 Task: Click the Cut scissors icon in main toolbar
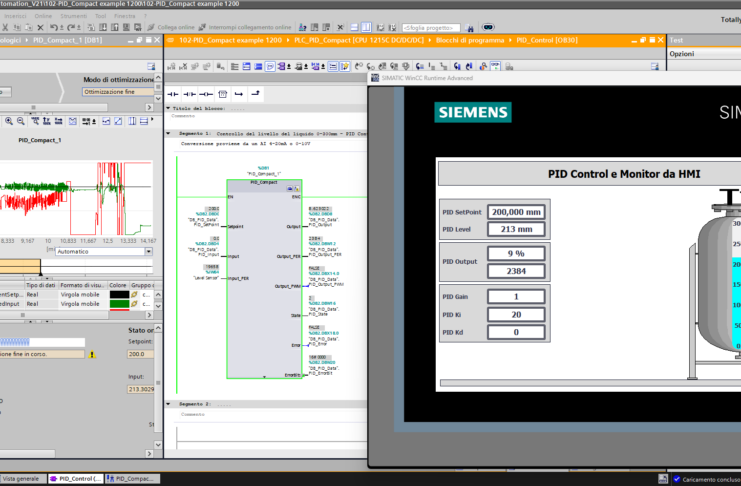tap(5, 27)
